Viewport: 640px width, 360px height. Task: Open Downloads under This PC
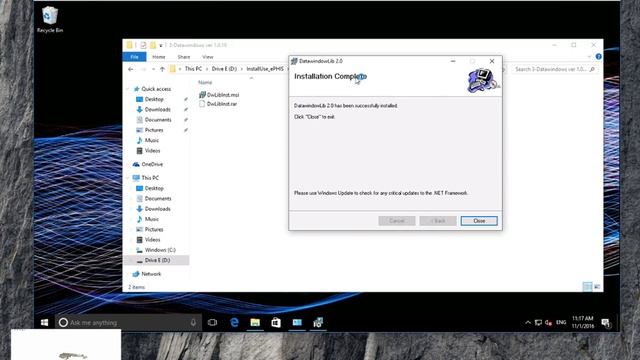point(158,209)
